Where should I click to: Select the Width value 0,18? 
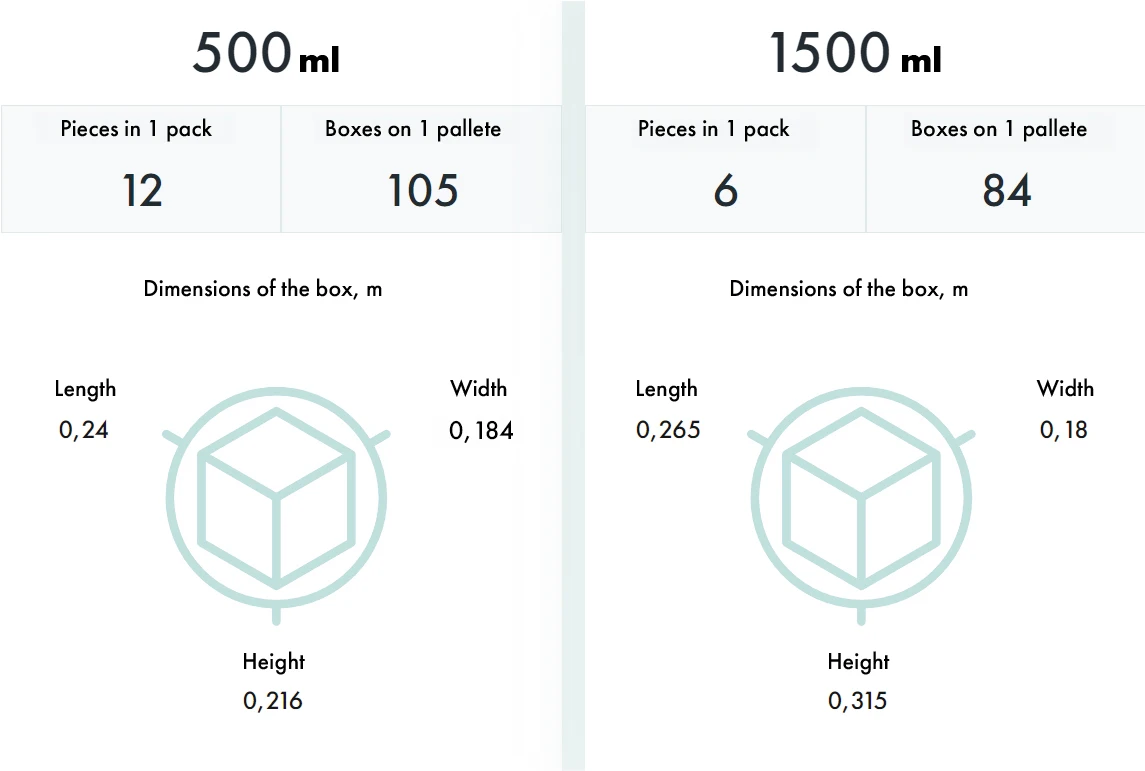pos(1064,430)
